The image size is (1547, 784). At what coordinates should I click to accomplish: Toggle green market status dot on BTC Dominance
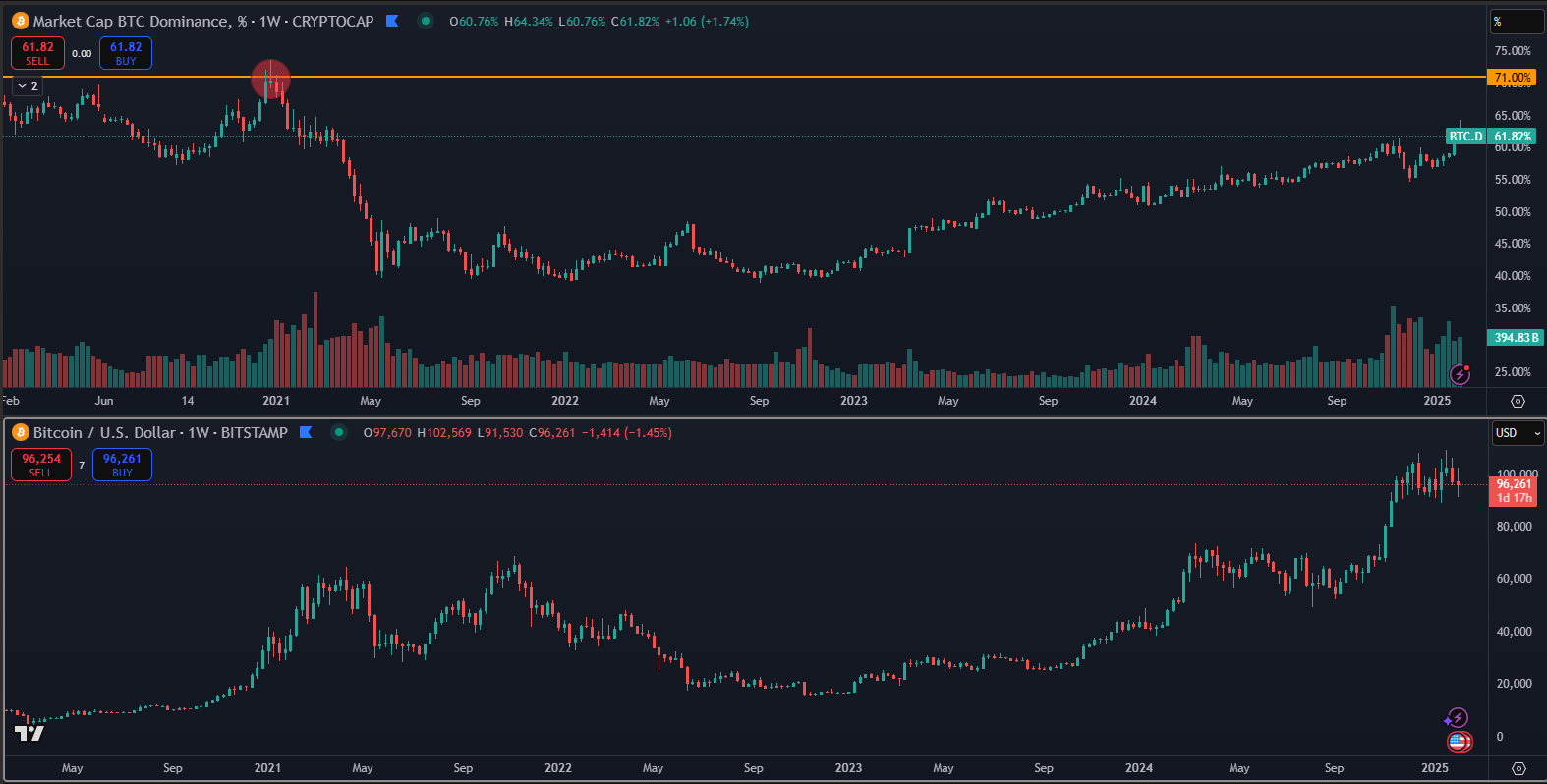point(425,21)
